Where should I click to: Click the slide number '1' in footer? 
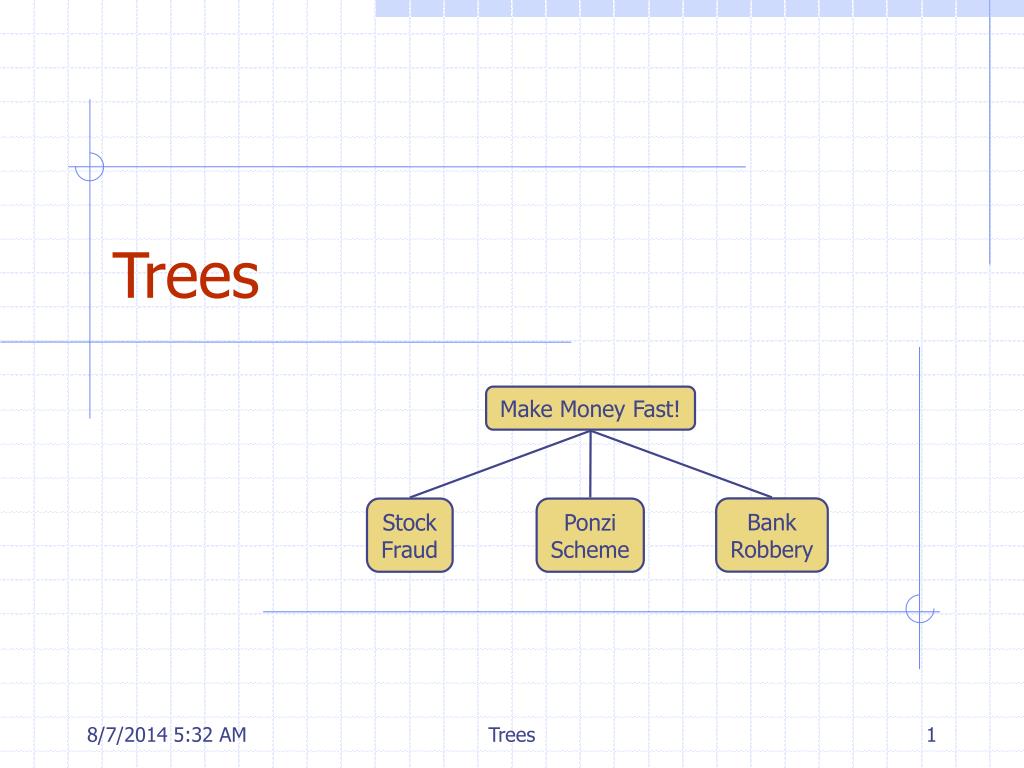931,735
